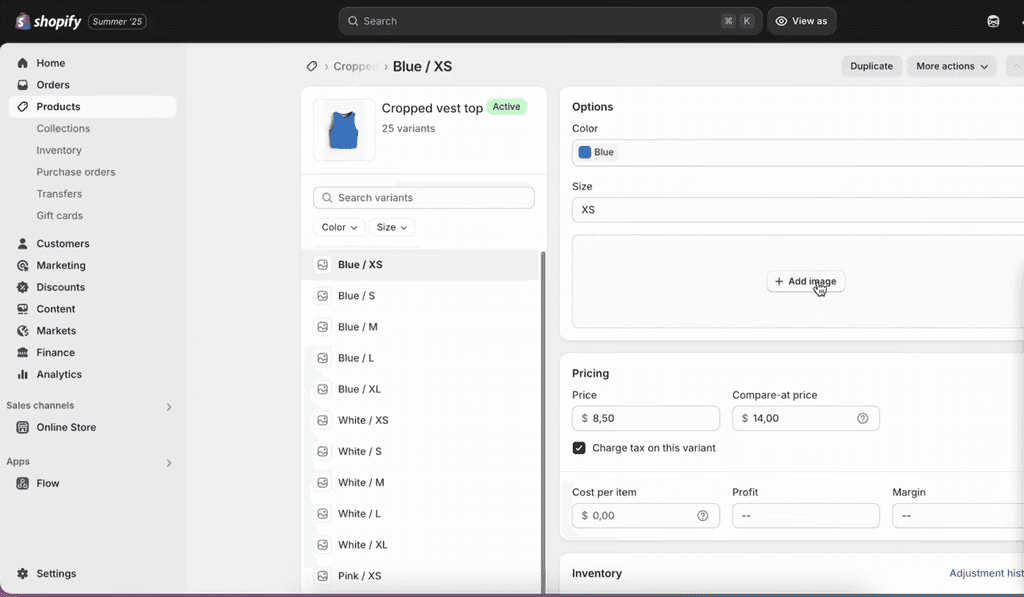Open the Markets globe icon
This screenshot has width=1024, height=597.
pos(22,330)
